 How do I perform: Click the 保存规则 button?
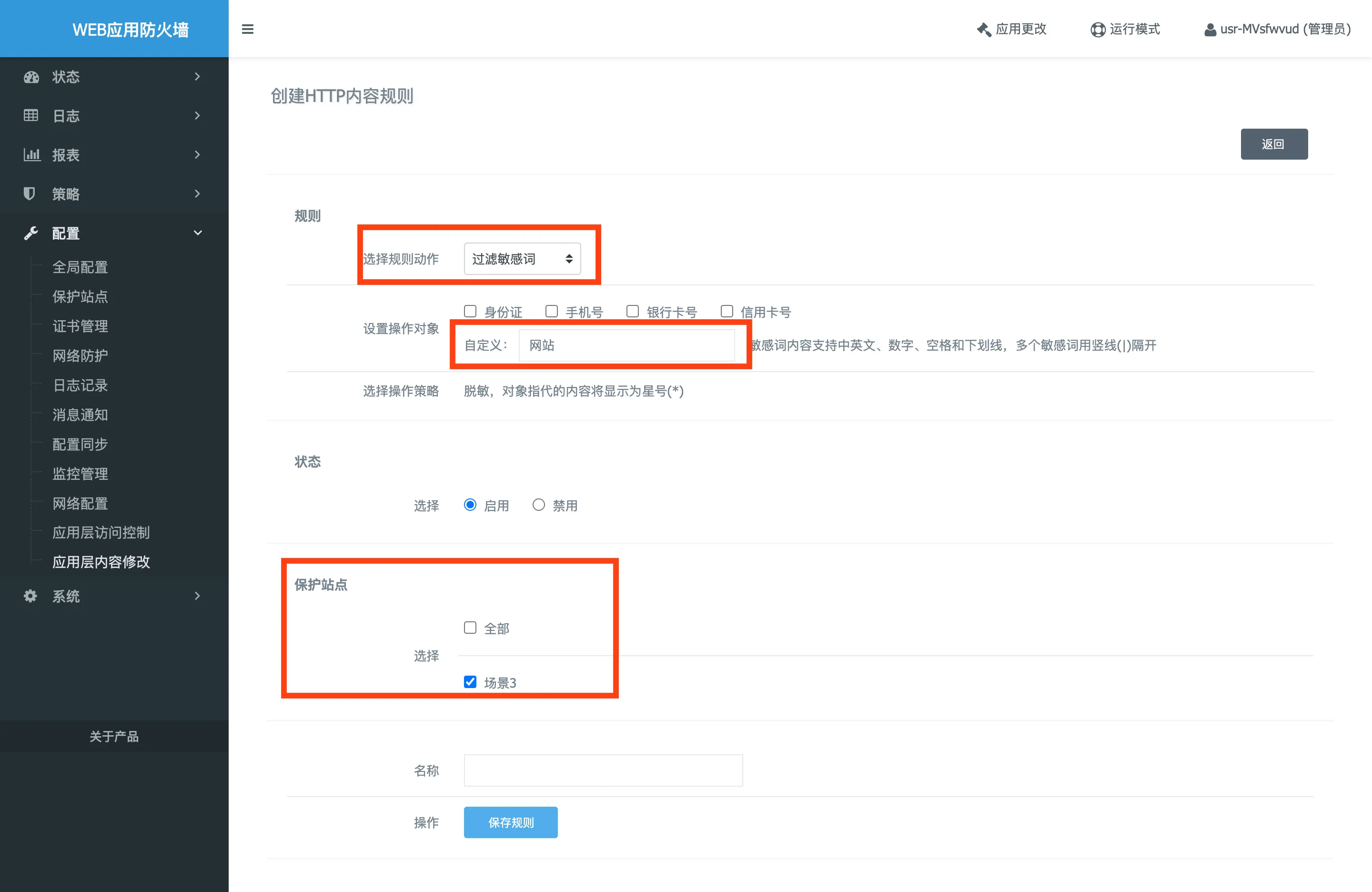(510, 822)
